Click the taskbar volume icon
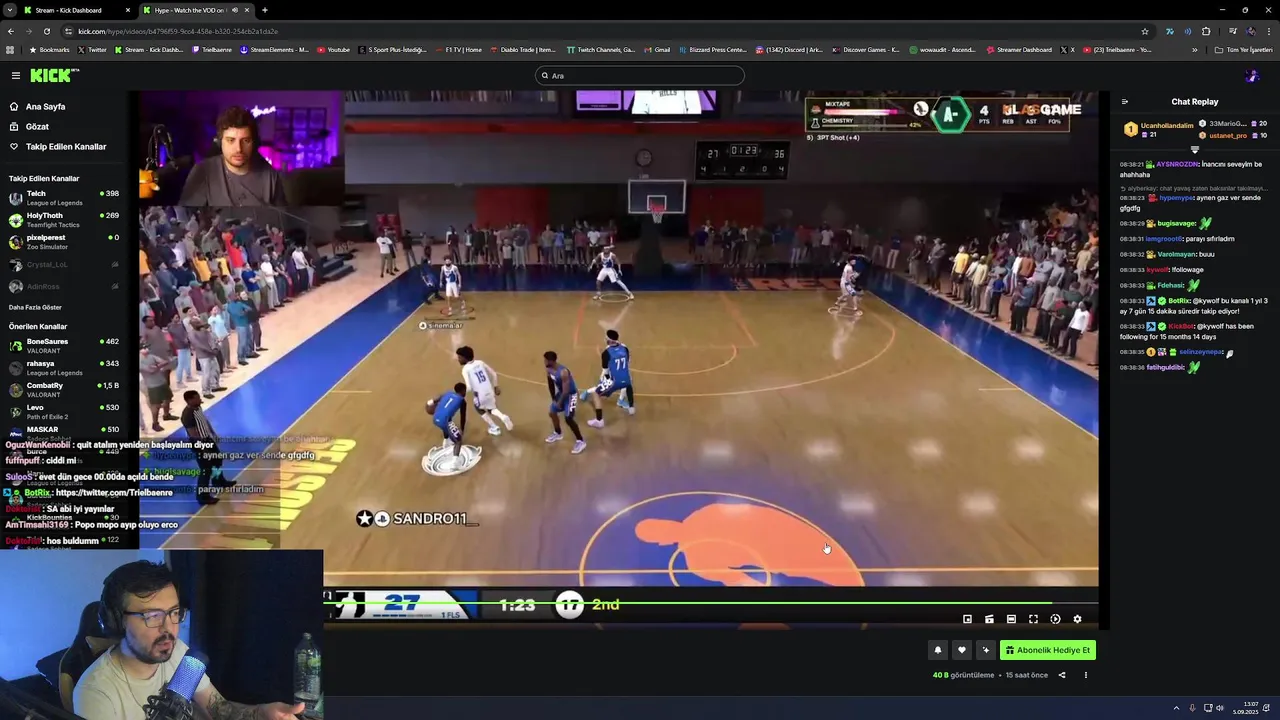The height and width of the screenshot is (720, 1280). [x=1220, y=708]
